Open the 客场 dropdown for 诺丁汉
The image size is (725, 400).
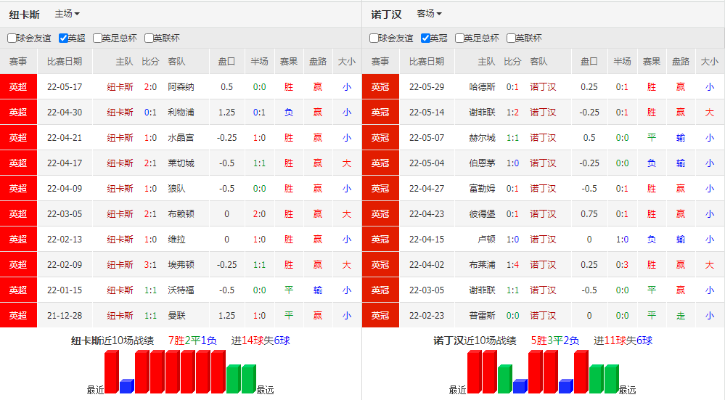coord(430,14)
